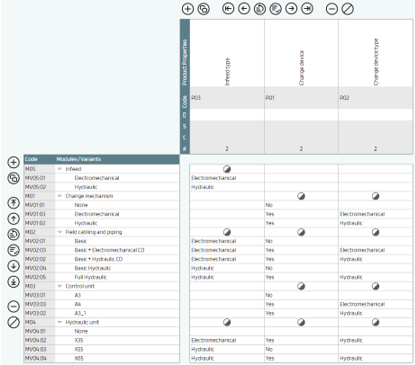This screenshot has height=365, width=415.
Task: Click the P03 code cell
Action: (x=227, y=98)
